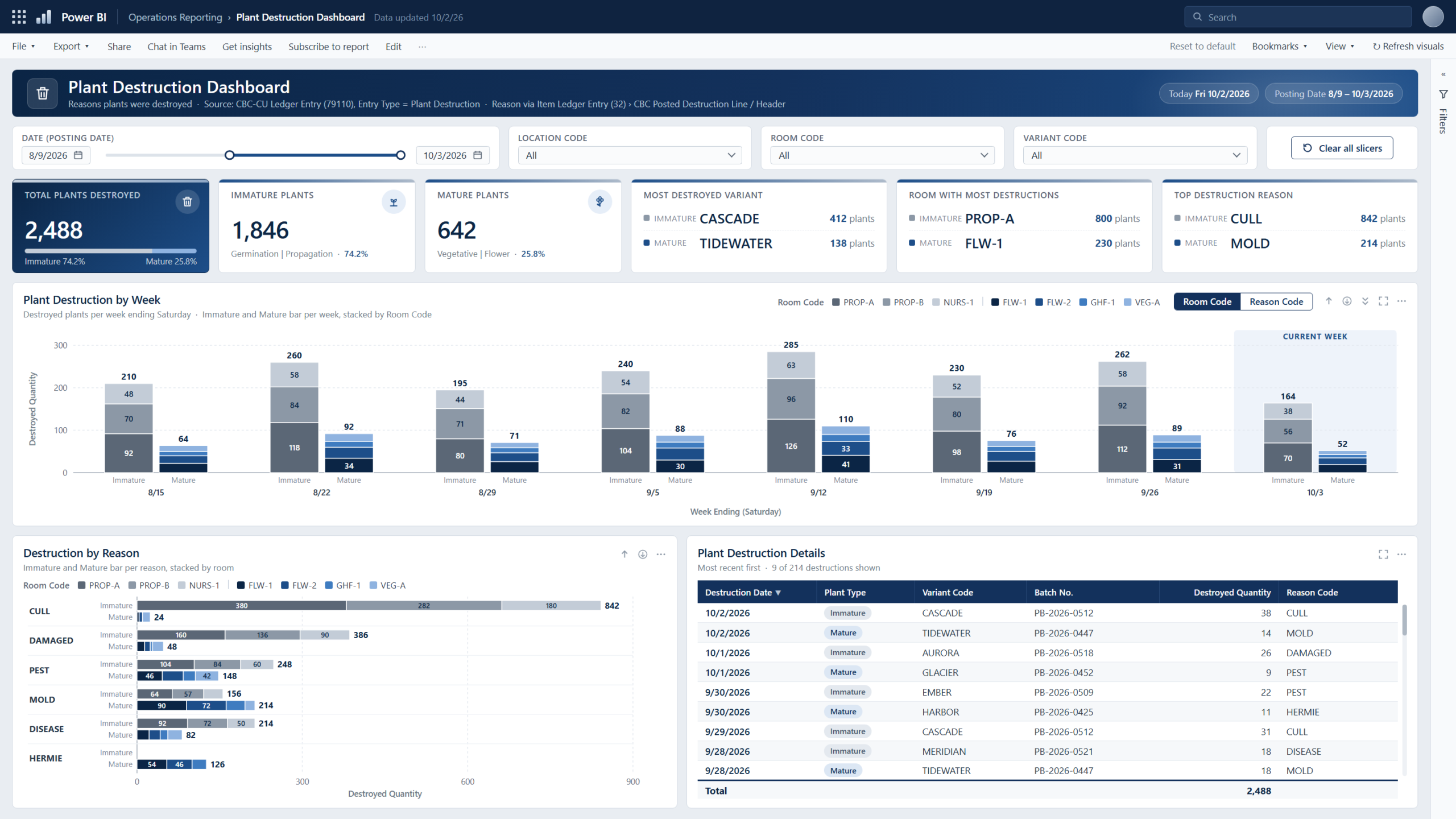Viewport: 1456px width, 819px height.
Task: Open the View dropdown menu
Action: [x=1339, y=46]
